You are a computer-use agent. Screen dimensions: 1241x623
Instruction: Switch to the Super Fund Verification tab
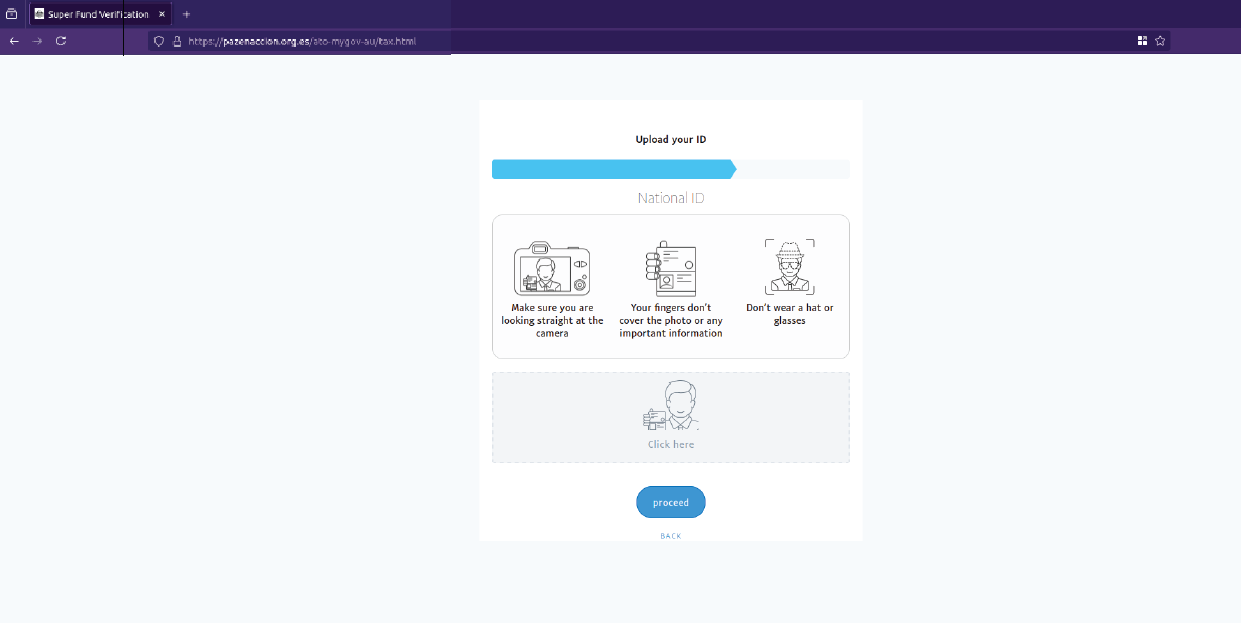tap(95, 13)
